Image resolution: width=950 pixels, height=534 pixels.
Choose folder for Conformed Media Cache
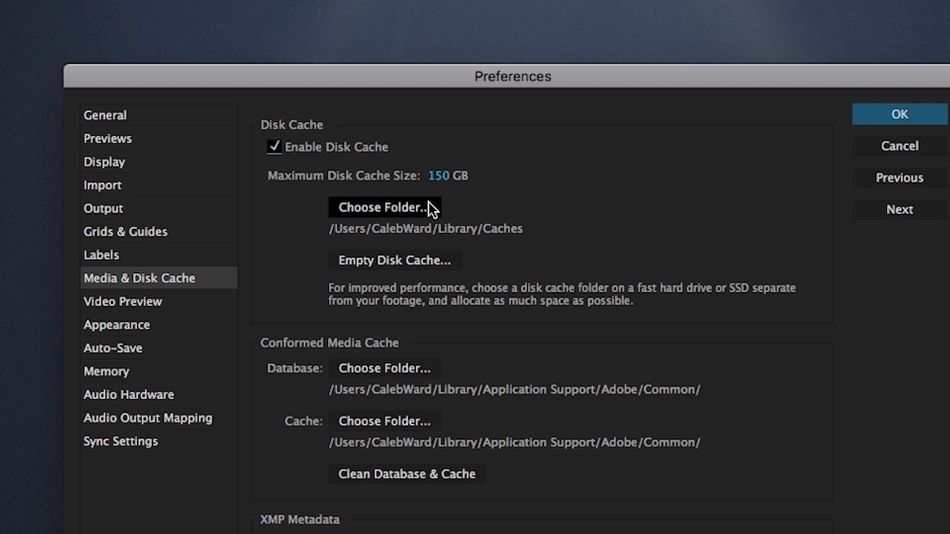(384, 421)
